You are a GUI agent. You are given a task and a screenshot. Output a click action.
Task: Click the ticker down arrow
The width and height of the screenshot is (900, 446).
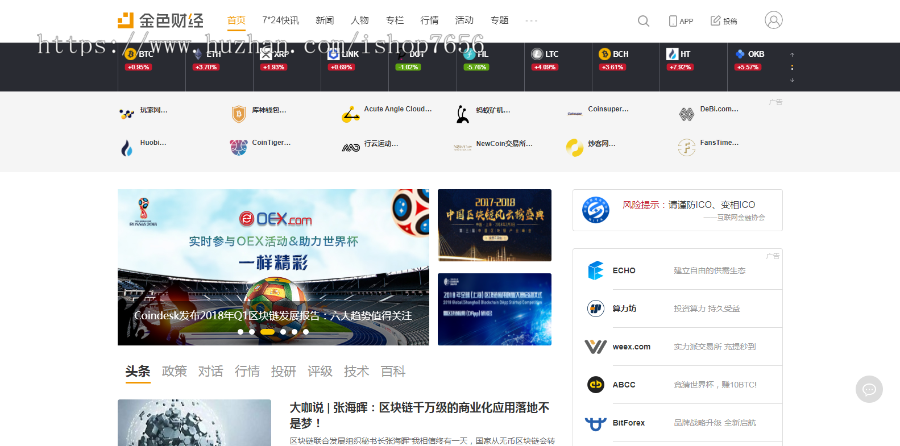pyautogui.click(x=792, y=80)
